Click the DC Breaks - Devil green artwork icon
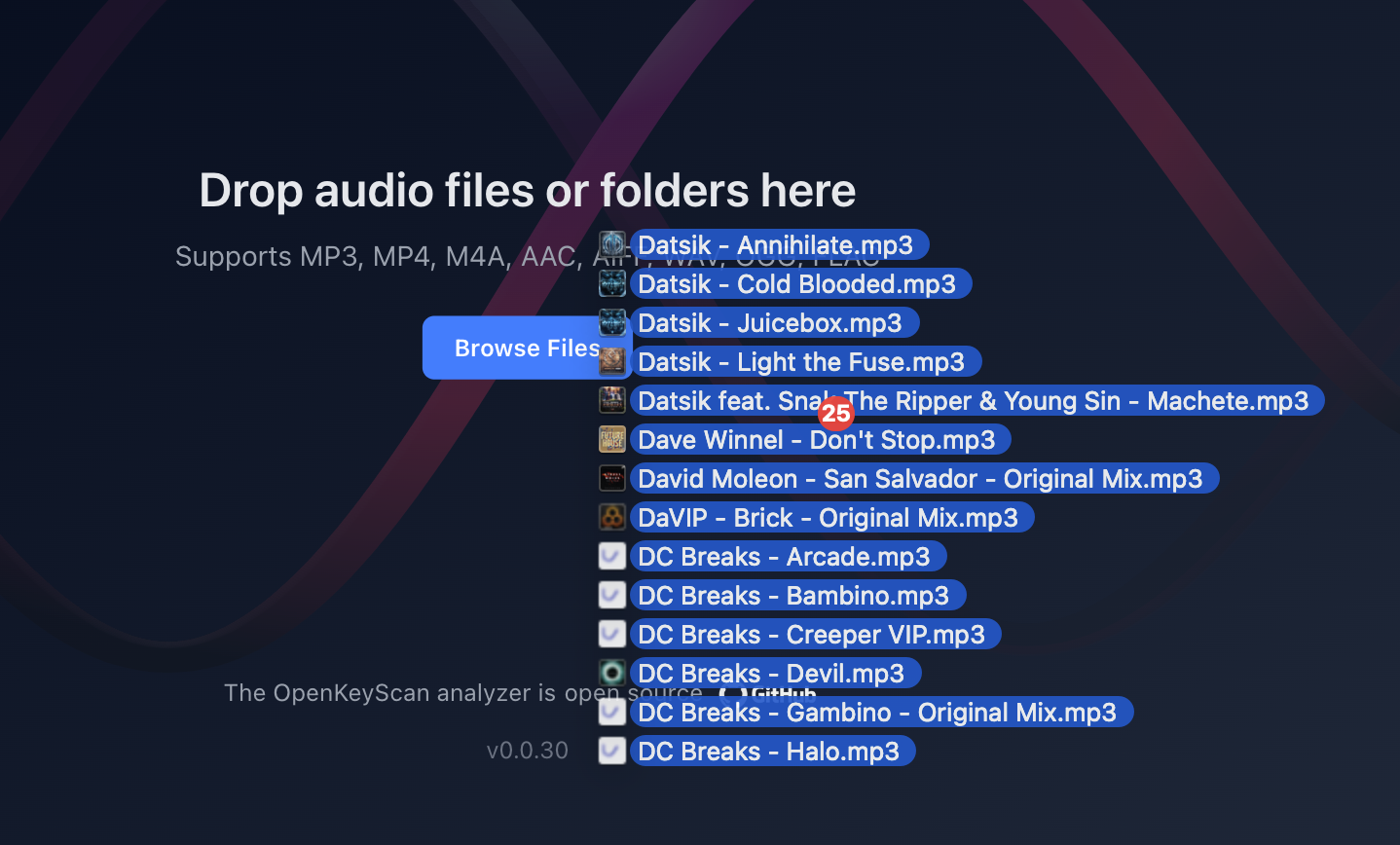 (612, 672)
